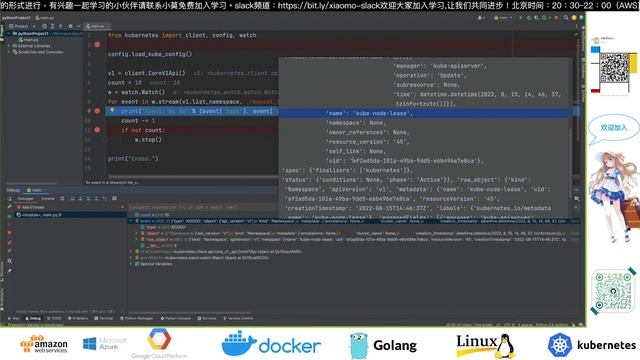Click the w.stop() code line
The image size is (640, 360).
[x=148, y=140]
